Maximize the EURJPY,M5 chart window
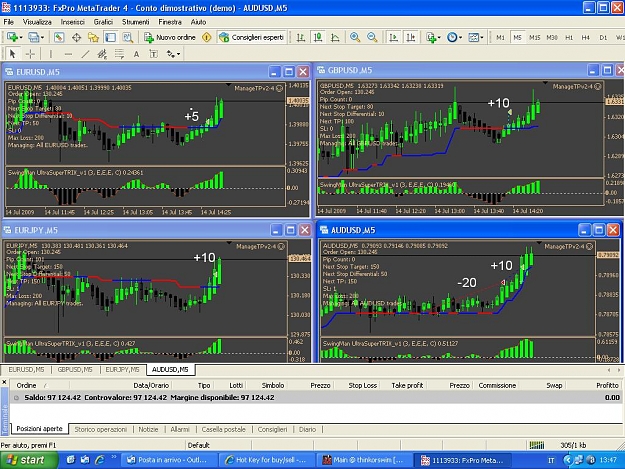This screenshot has height=469, width=625. [x=290, y=230]
